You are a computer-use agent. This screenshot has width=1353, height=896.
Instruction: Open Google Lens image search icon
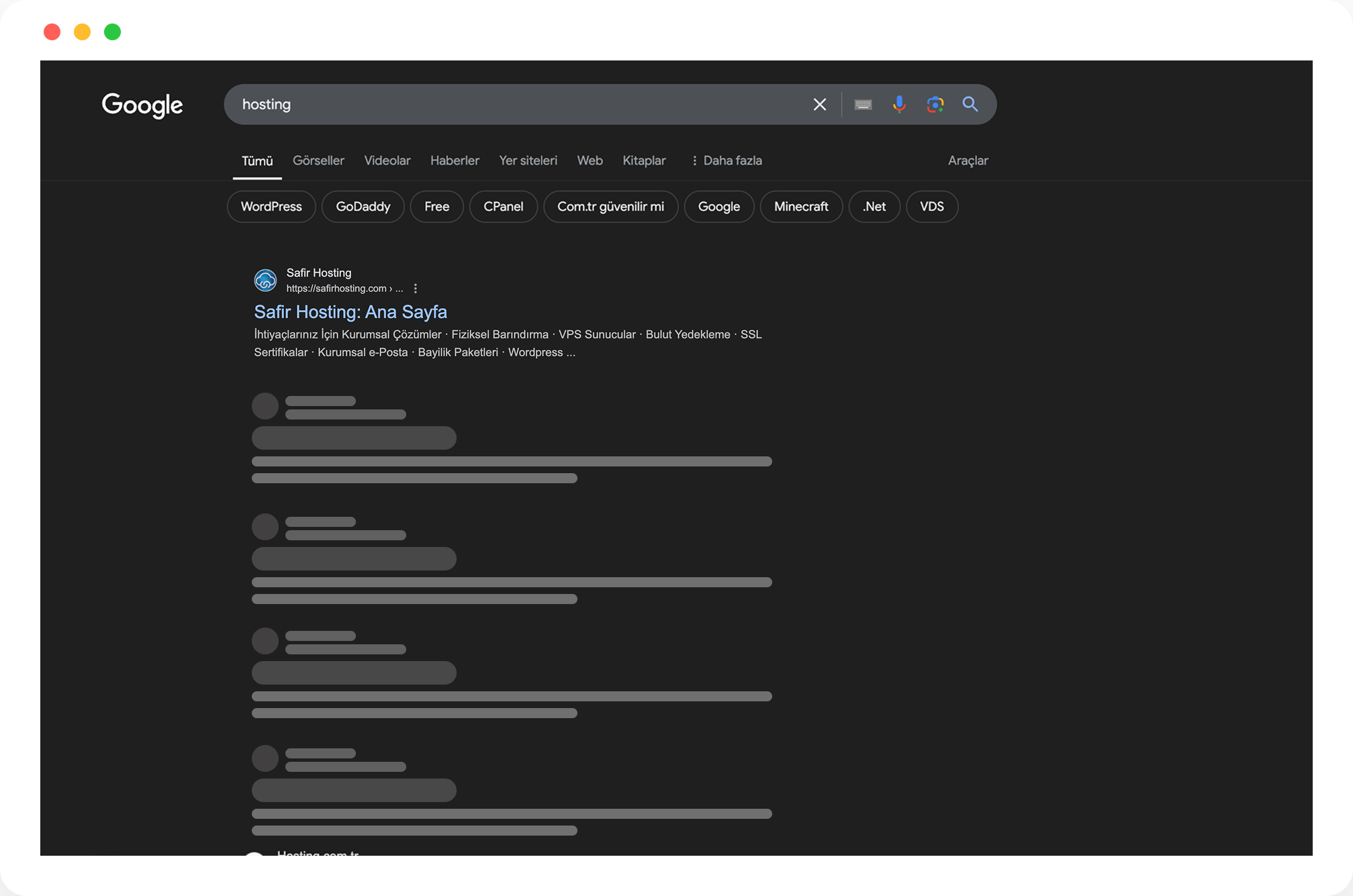click(x=935, y=105)
